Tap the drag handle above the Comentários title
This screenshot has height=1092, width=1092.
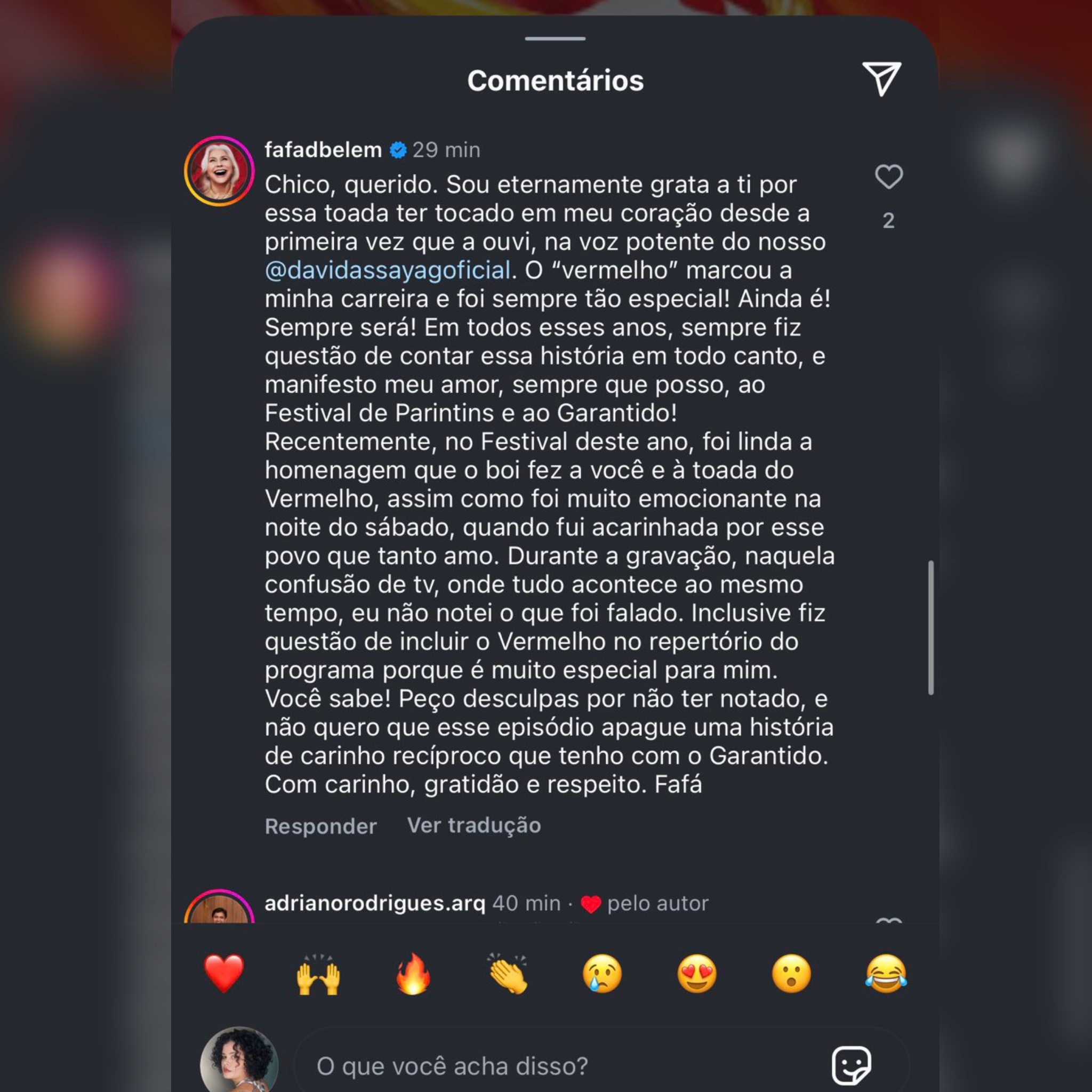[x=555, y=38]
